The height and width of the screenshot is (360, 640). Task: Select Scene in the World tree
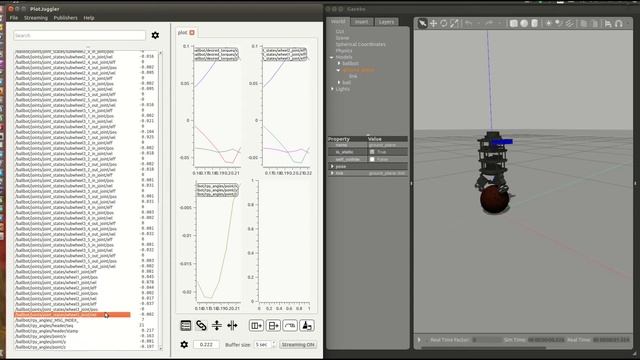[x=342, y=38]
